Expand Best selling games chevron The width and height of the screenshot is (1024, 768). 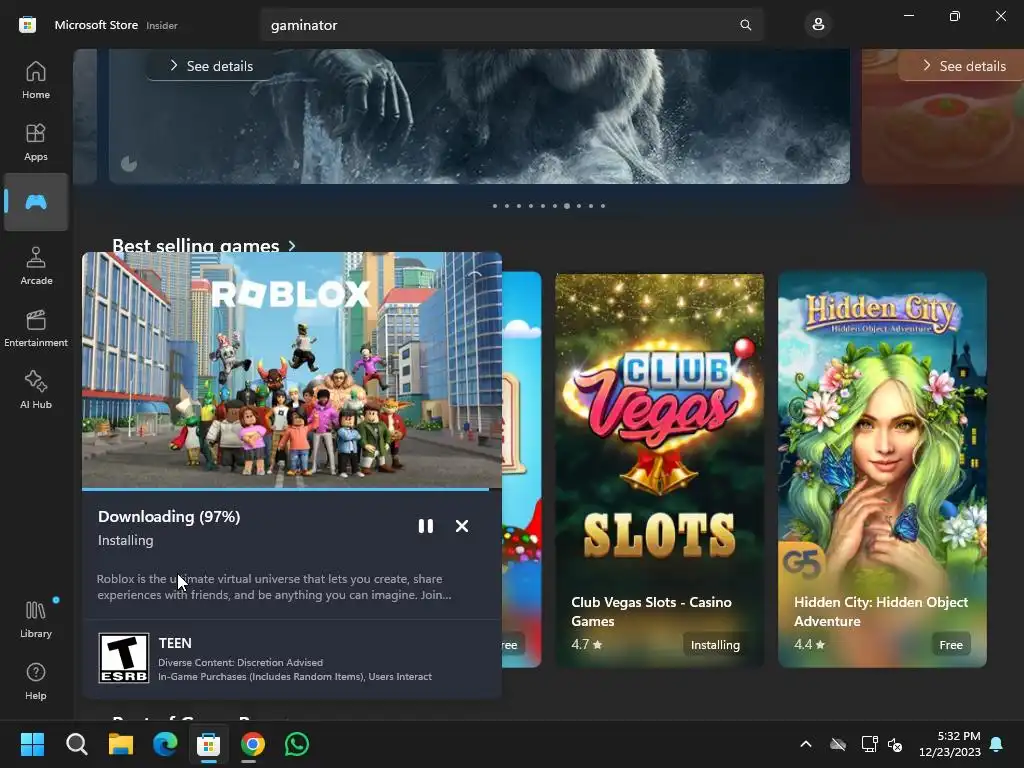292,246
